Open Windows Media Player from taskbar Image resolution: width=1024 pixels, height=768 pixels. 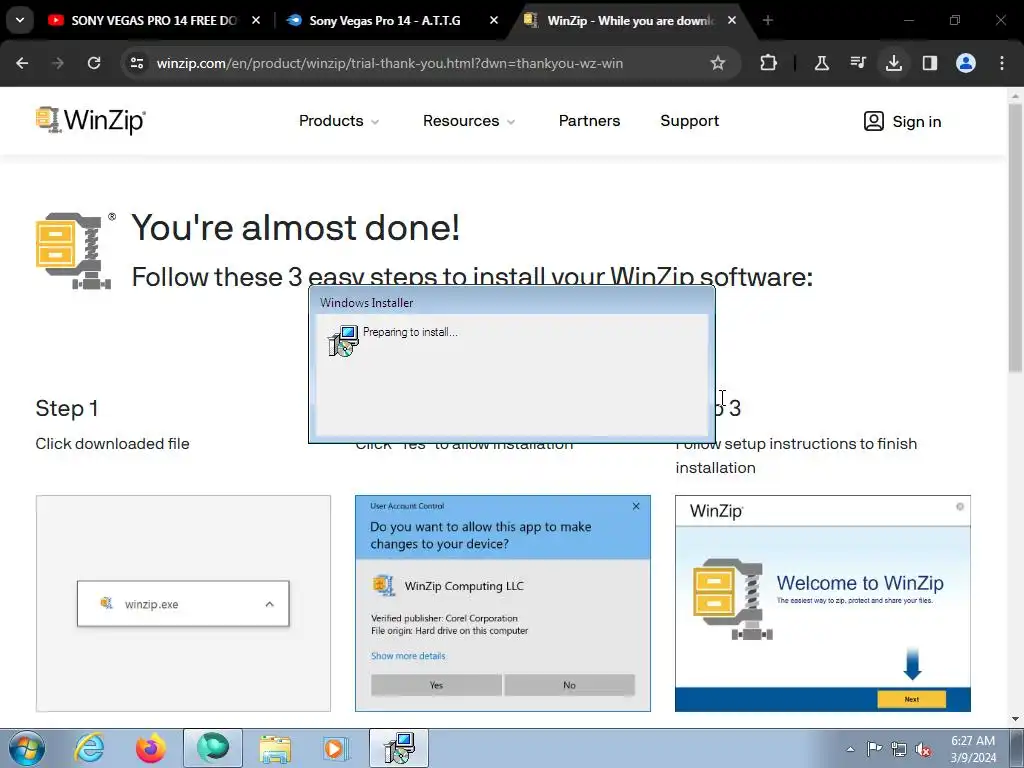pos(337,748)
